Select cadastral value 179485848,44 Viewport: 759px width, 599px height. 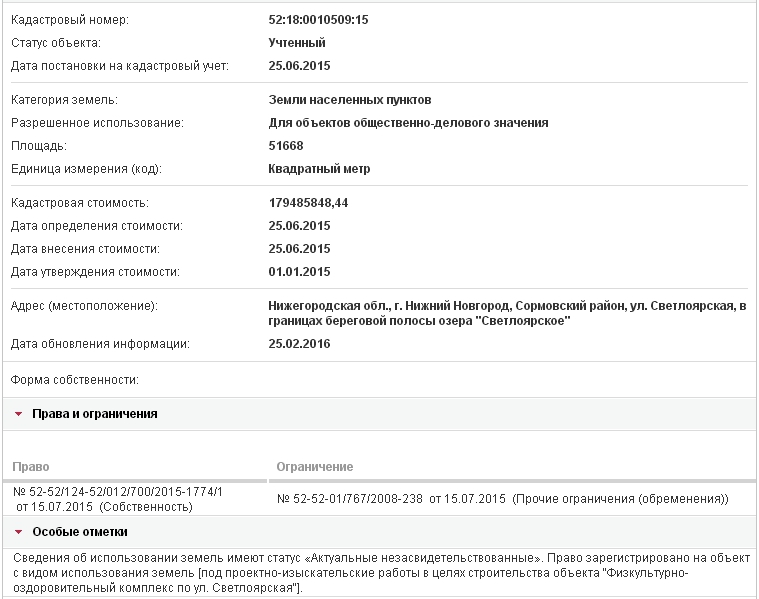coord(308,203)
